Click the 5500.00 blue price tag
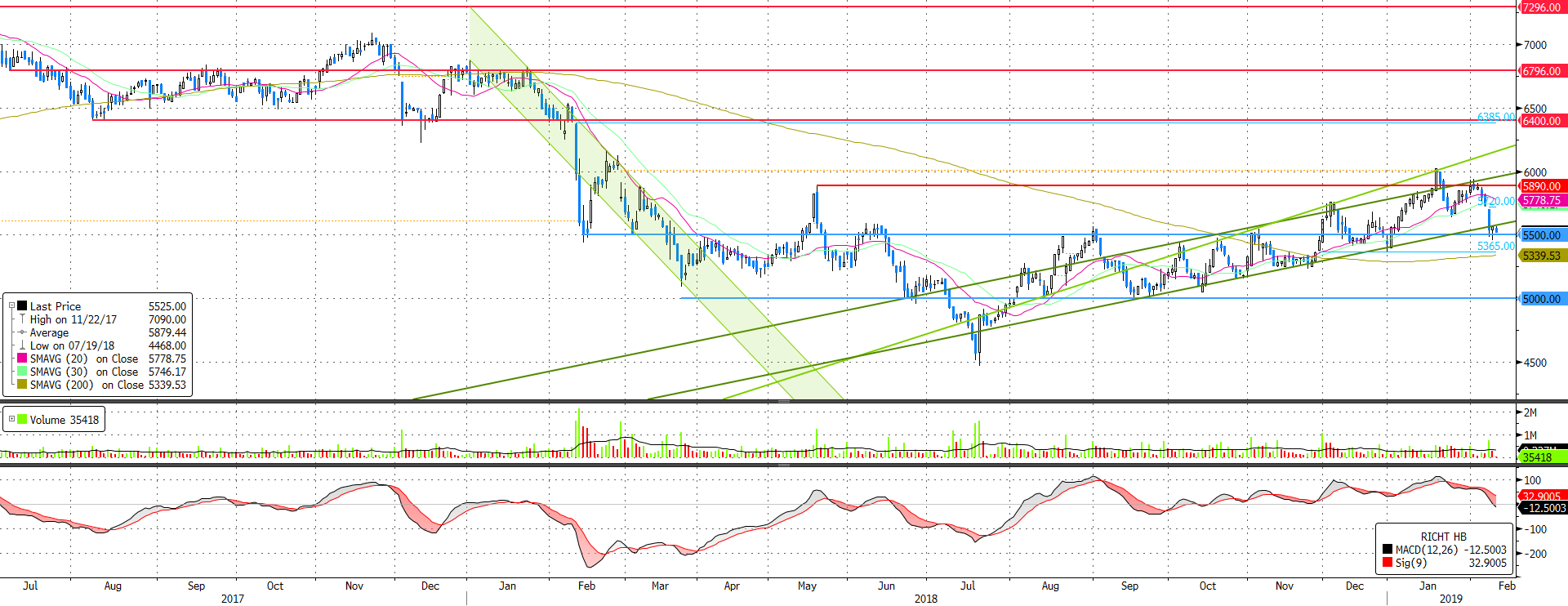 click(x=1542, y=235)
